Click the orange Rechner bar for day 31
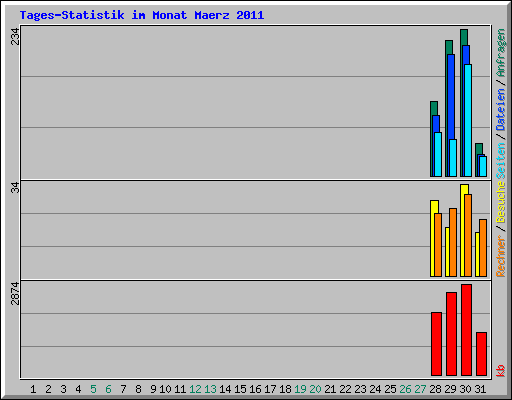Image resolution: width=512 pixels, height=400 pixels. click(x=483, y=248)
